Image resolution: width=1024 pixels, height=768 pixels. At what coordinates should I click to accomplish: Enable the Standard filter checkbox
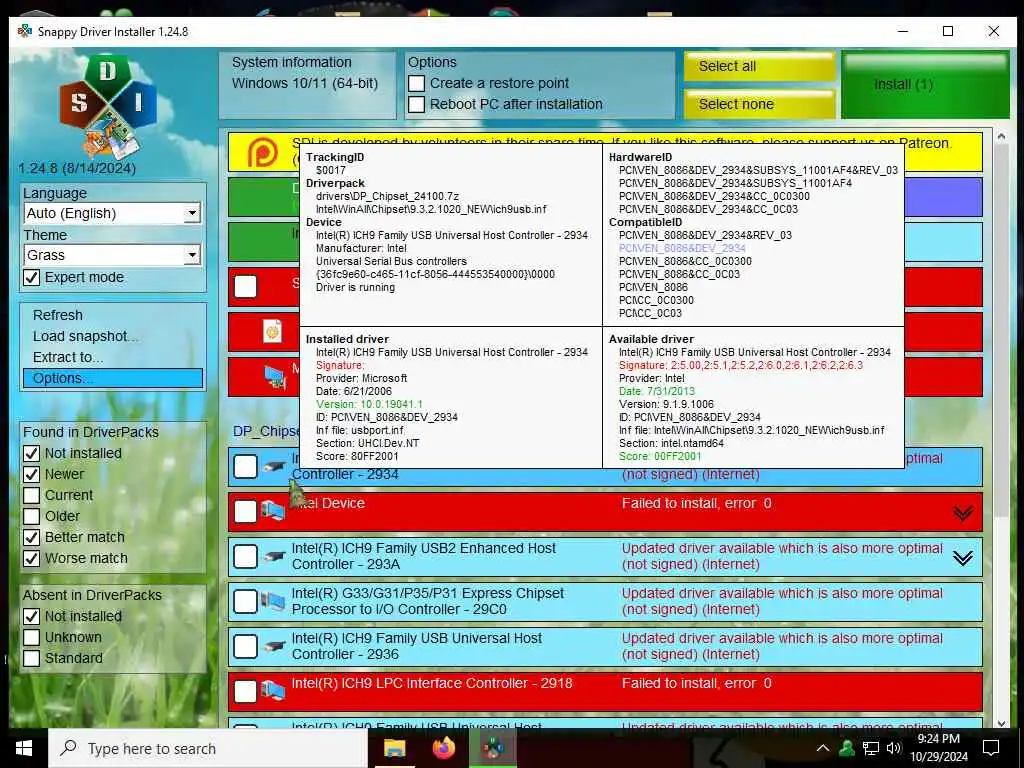[31, 658]
